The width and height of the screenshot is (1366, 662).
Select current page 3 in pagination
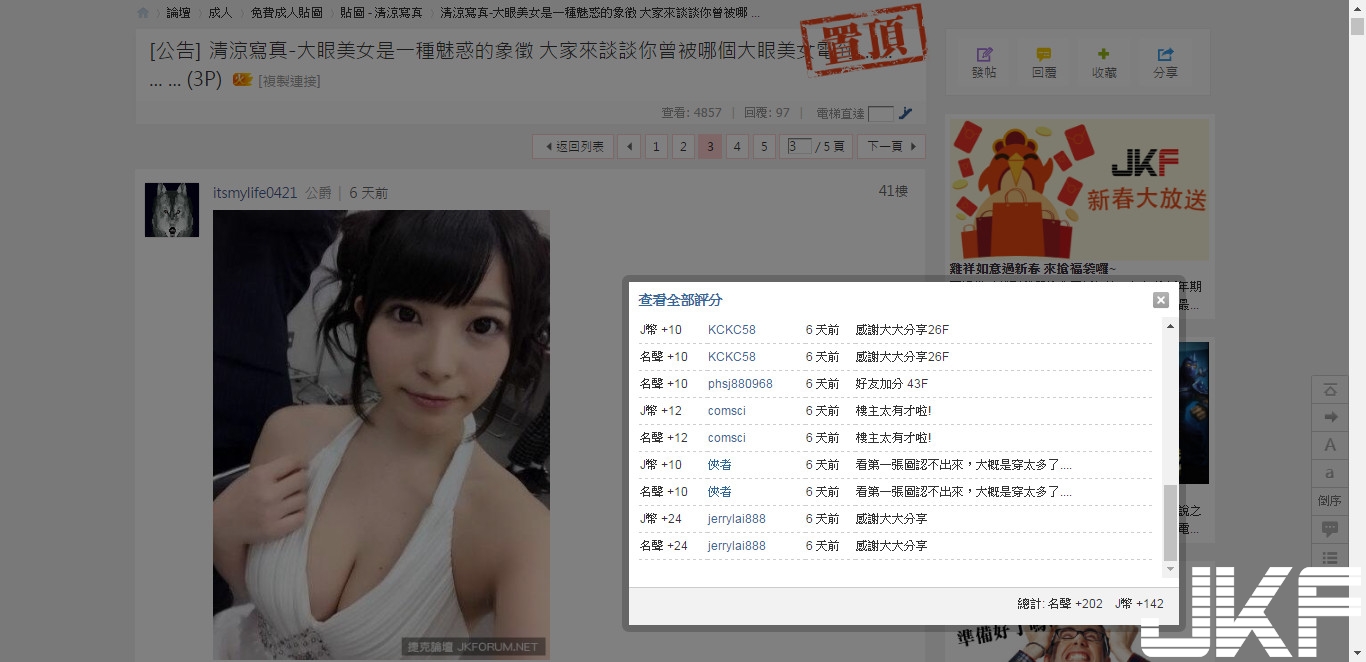(710, 147)
